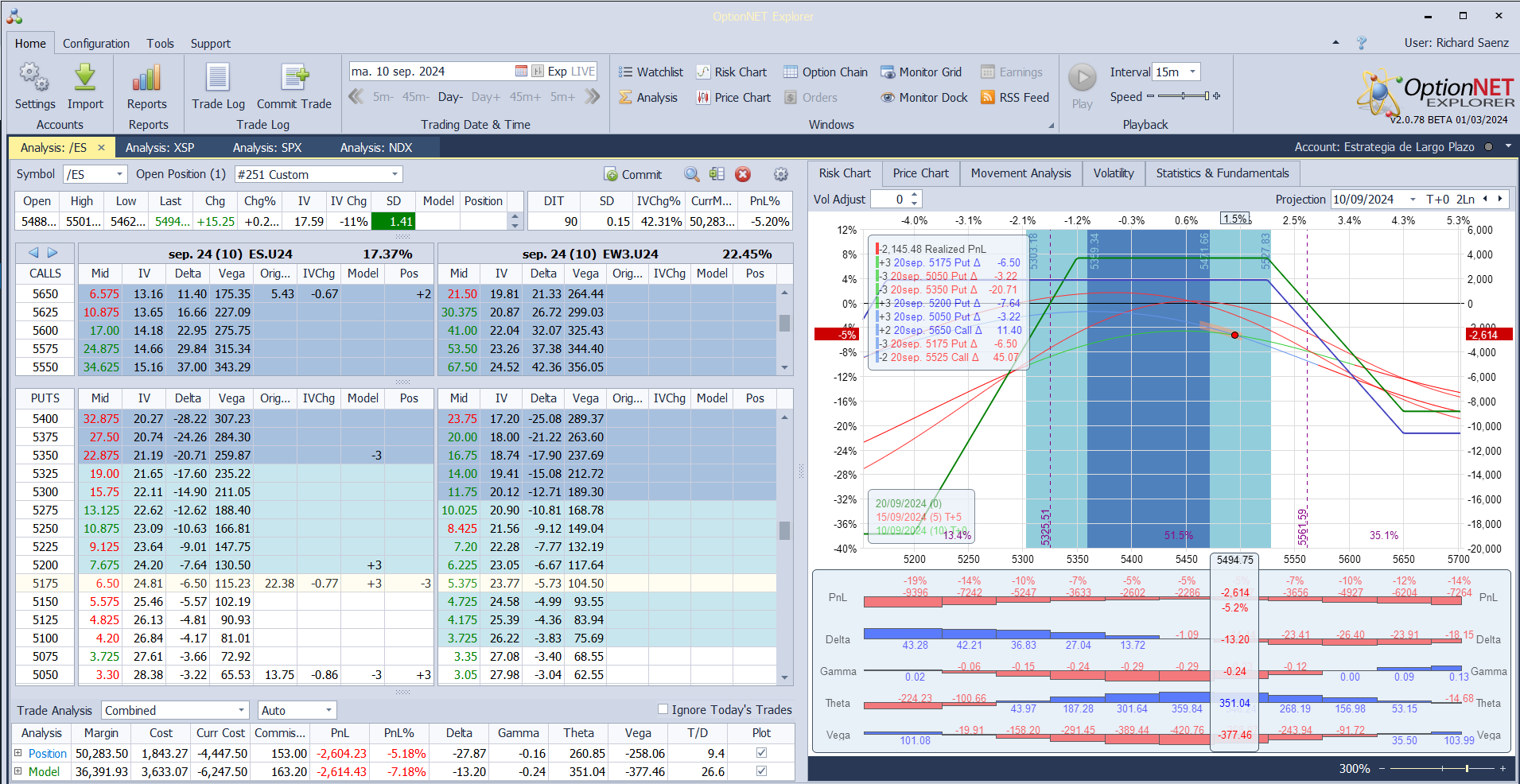Open the Interval 15m dropdown
The height and width of the screenshot is (784, 1520).
pos(1192,72)
